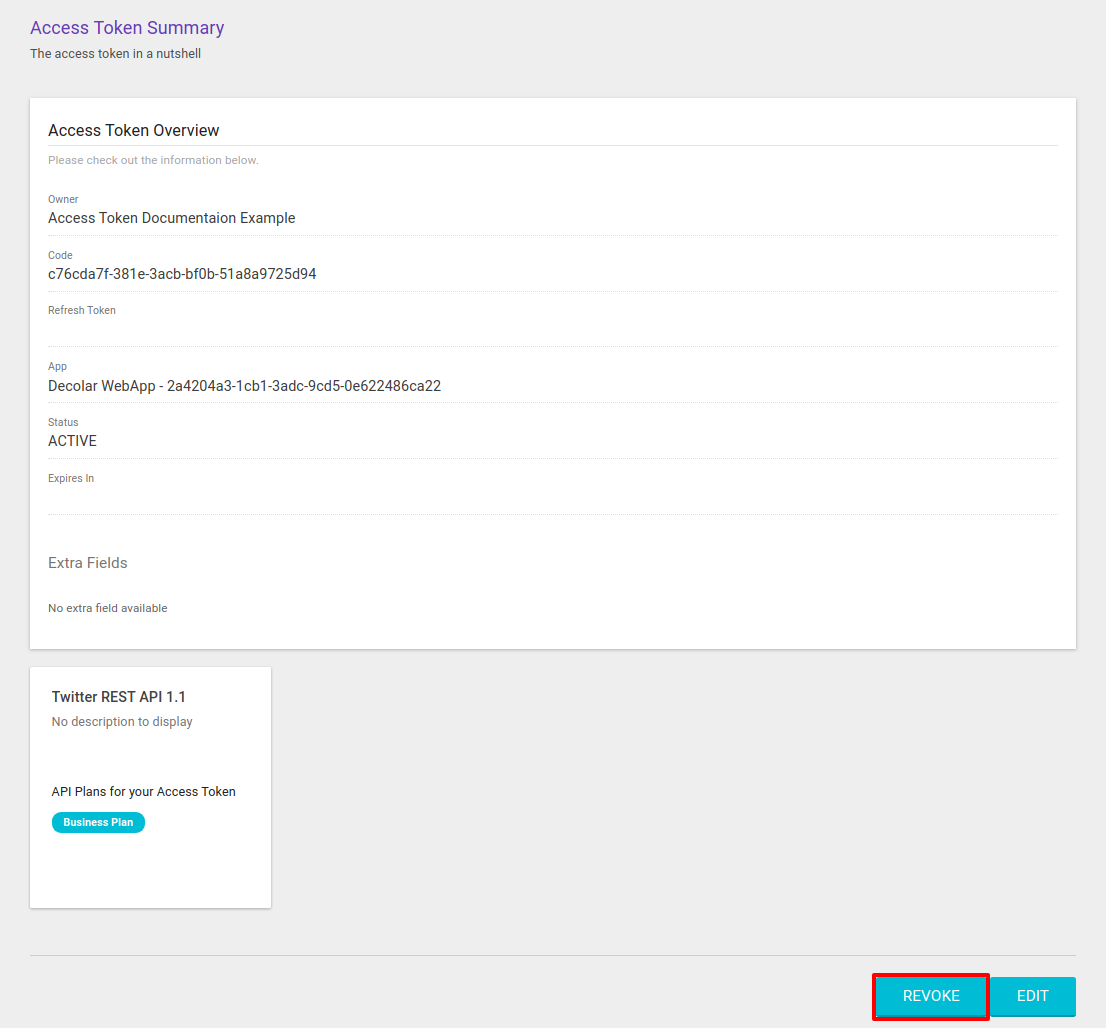This screenshot has height=1028, width=1106.
Task: Click the App field label
Action: 57,366
